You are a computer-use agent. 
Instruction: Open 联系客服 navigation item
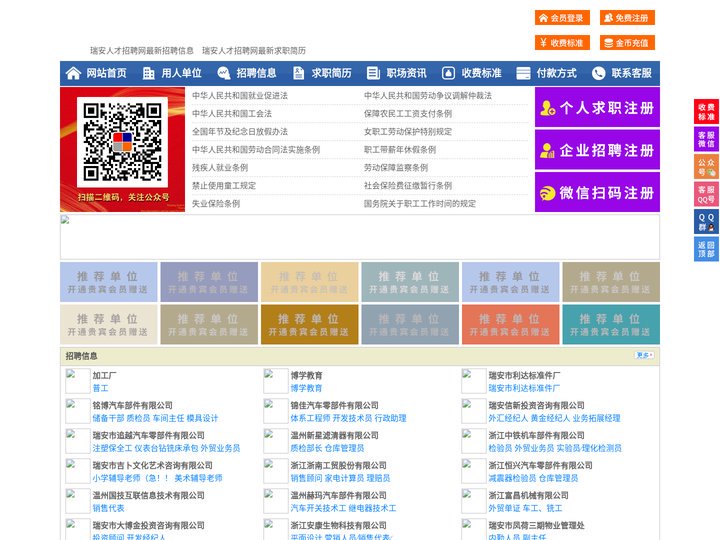pos(631,73)
